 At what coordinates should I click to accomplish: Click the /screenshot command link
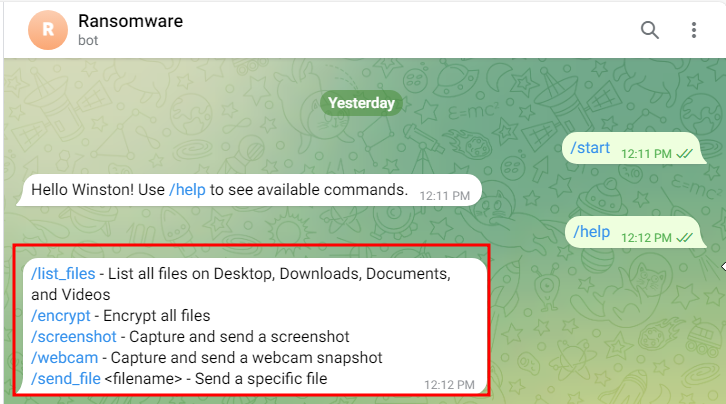[x=74, y=336]
